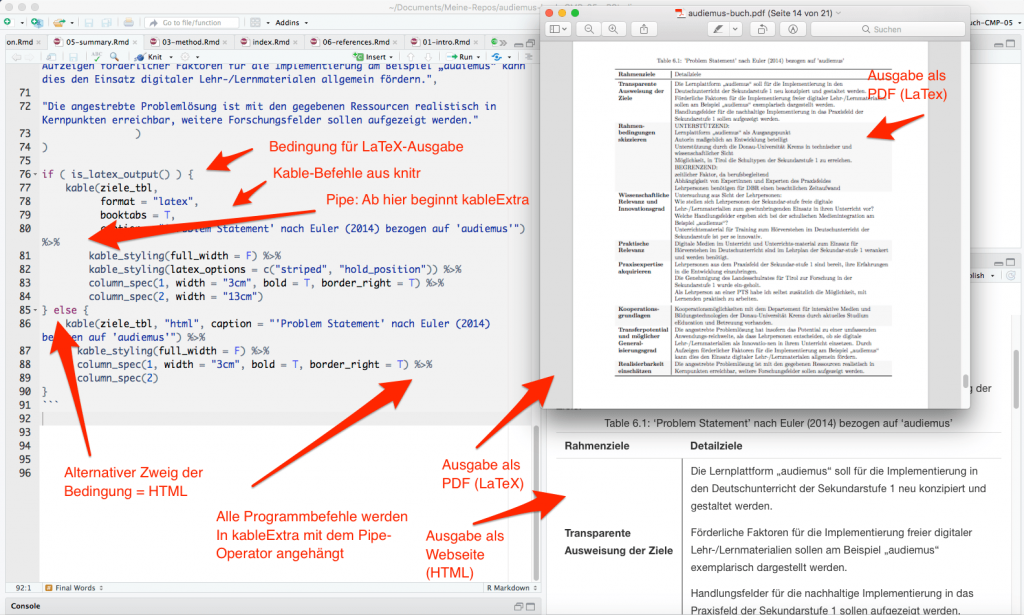1024x615 pixels.
Task: Click the Share button in Preview
Action: tap(644, 29)
